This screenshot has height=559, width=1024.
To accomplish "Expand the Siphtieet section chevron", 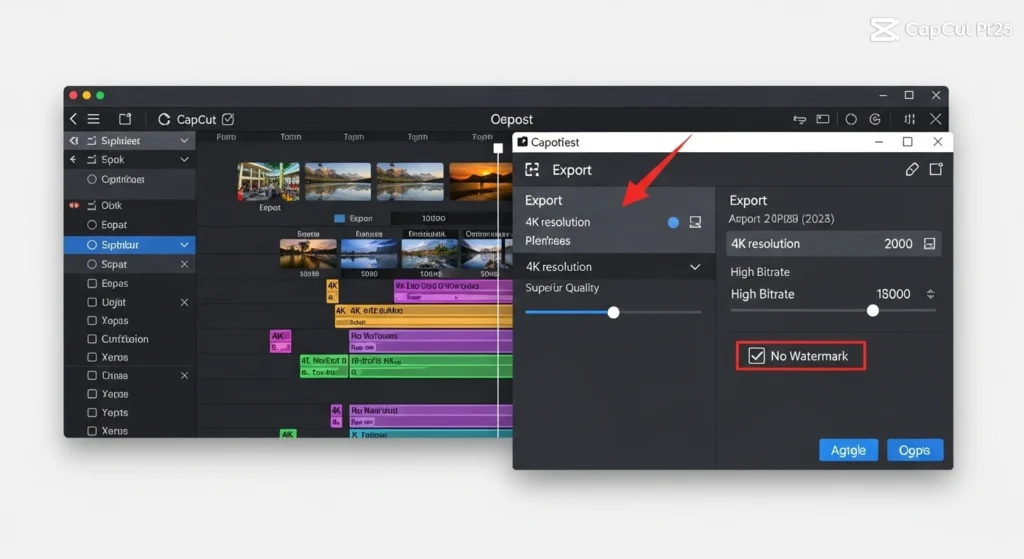I will coord(184,140).
